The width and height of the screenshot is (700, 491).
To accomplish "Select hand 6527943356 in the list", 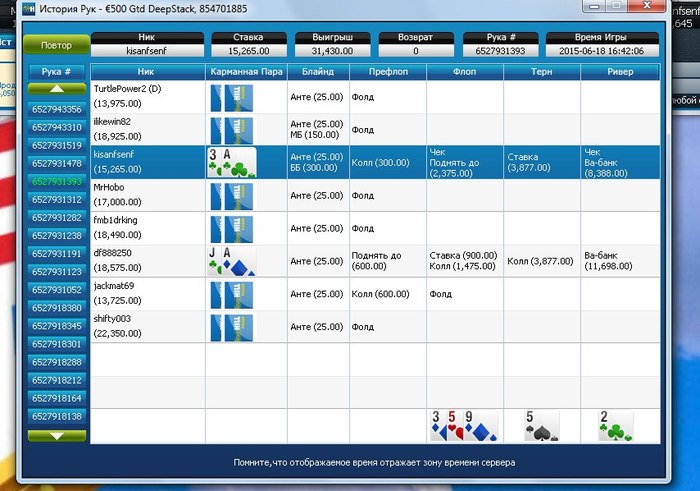I will [57, 109].
